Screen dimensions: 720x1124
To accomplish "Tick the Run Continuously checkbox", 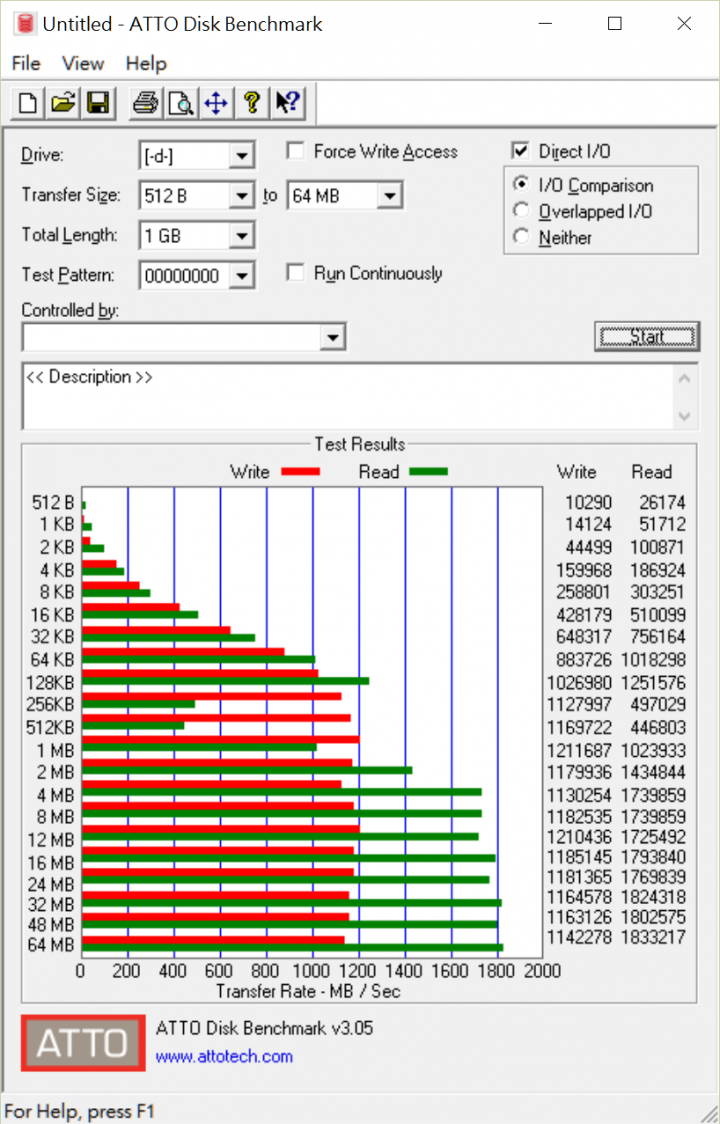I will click(295, 273).
